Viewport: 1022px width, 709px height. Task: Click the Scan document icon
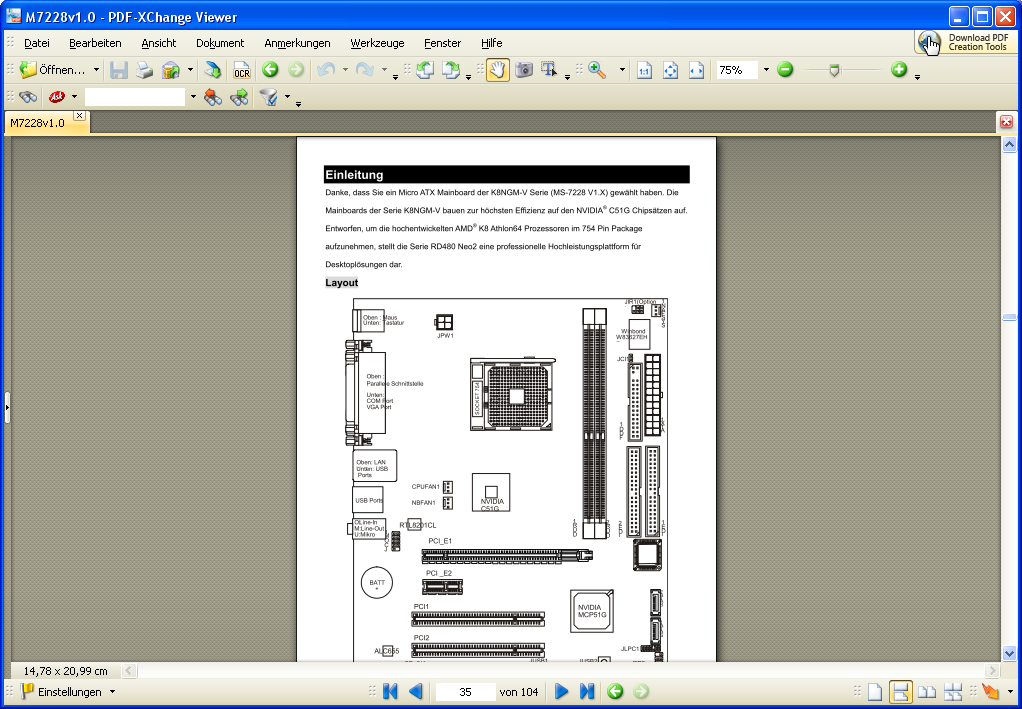tap(212, 70)
